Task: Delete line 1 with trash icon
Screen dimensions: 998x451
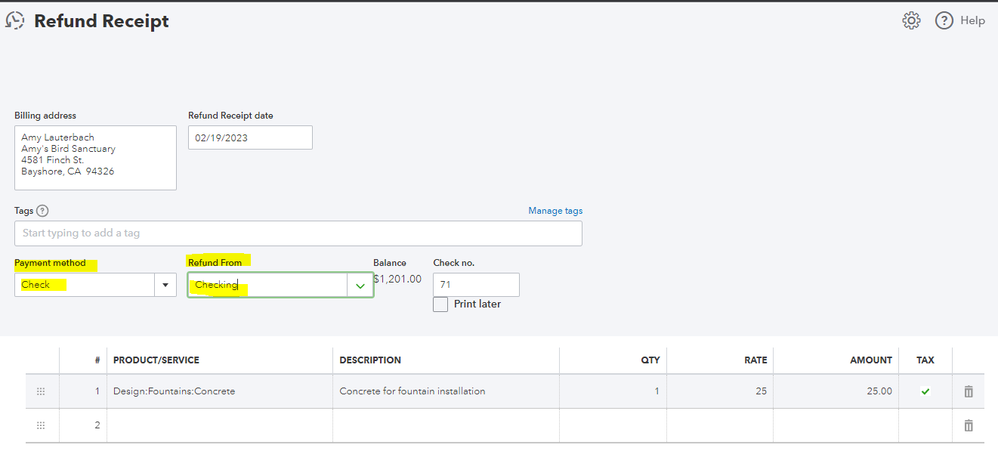Action: pyautogui.click(x=968, y=392)
